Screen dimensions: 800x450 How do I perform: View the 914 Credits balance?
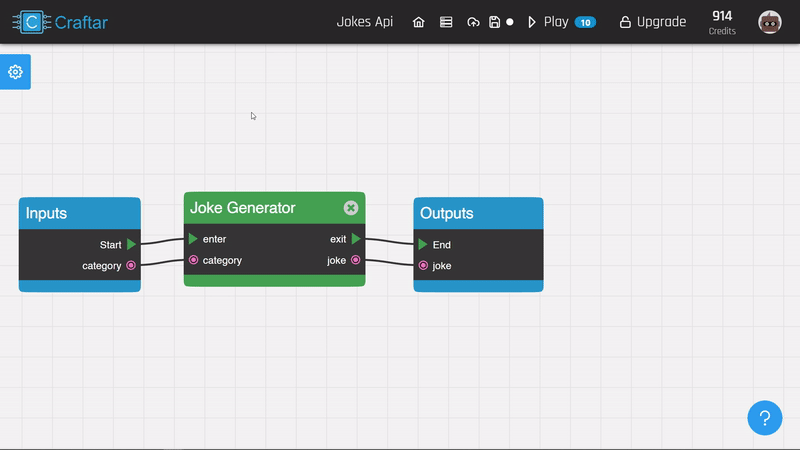[722, 22]
